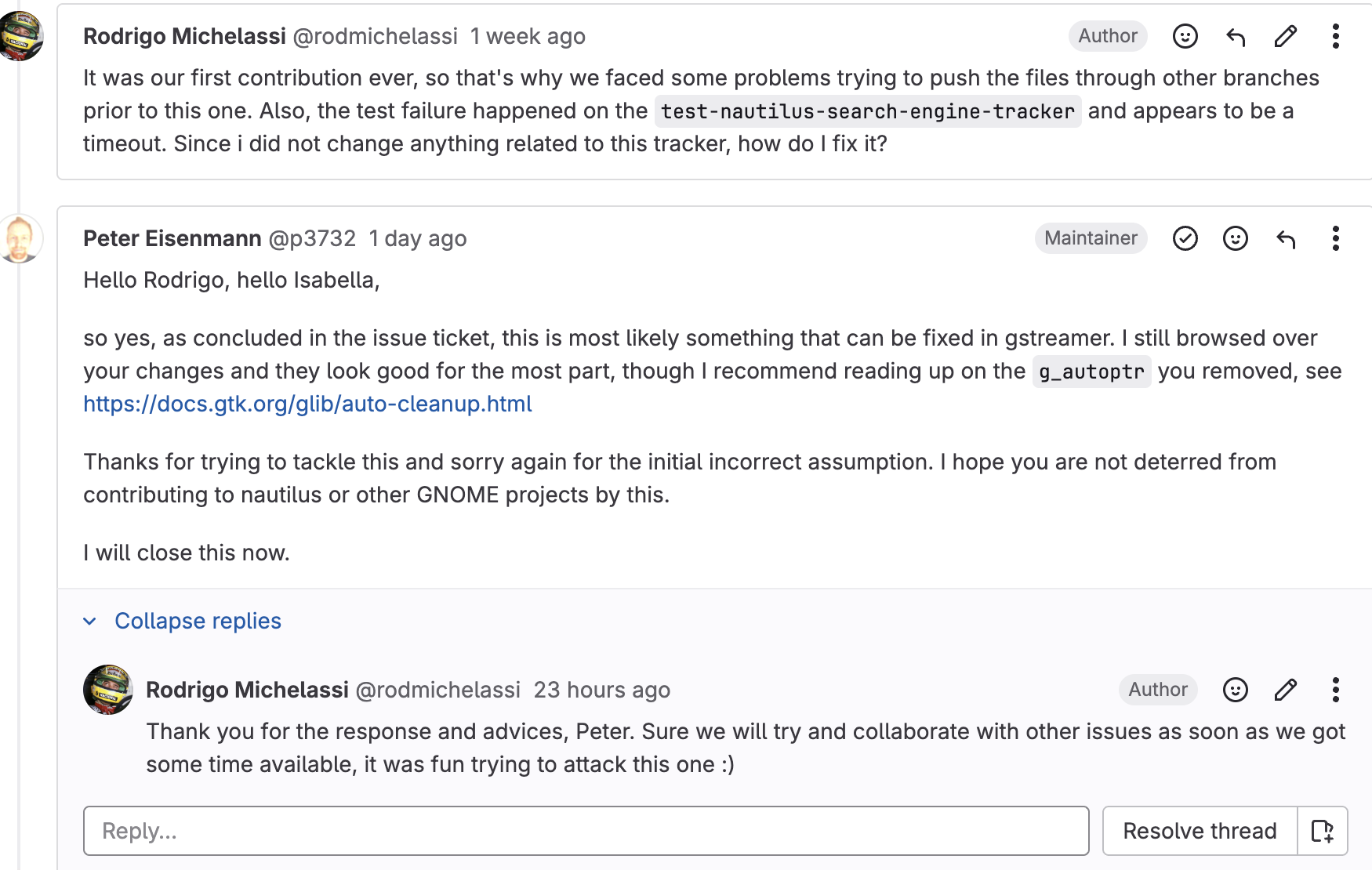The height and width of the screenshot is (870, 1372).
Task: Focus the Reply... text field
Action: [x=586, y=831]
